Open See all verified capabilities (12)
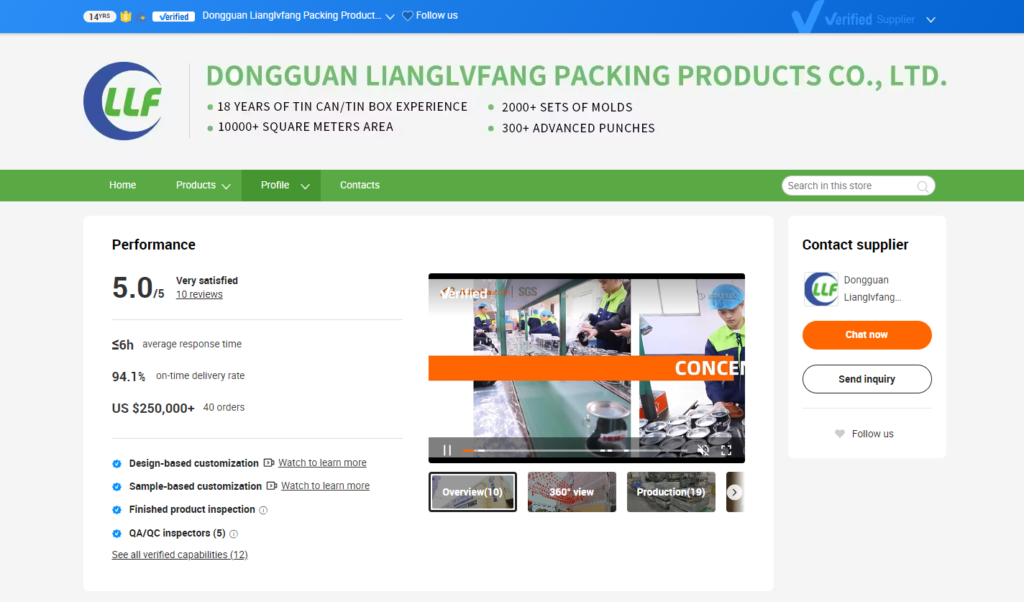The image size is (1024, 602). point(180,555)
